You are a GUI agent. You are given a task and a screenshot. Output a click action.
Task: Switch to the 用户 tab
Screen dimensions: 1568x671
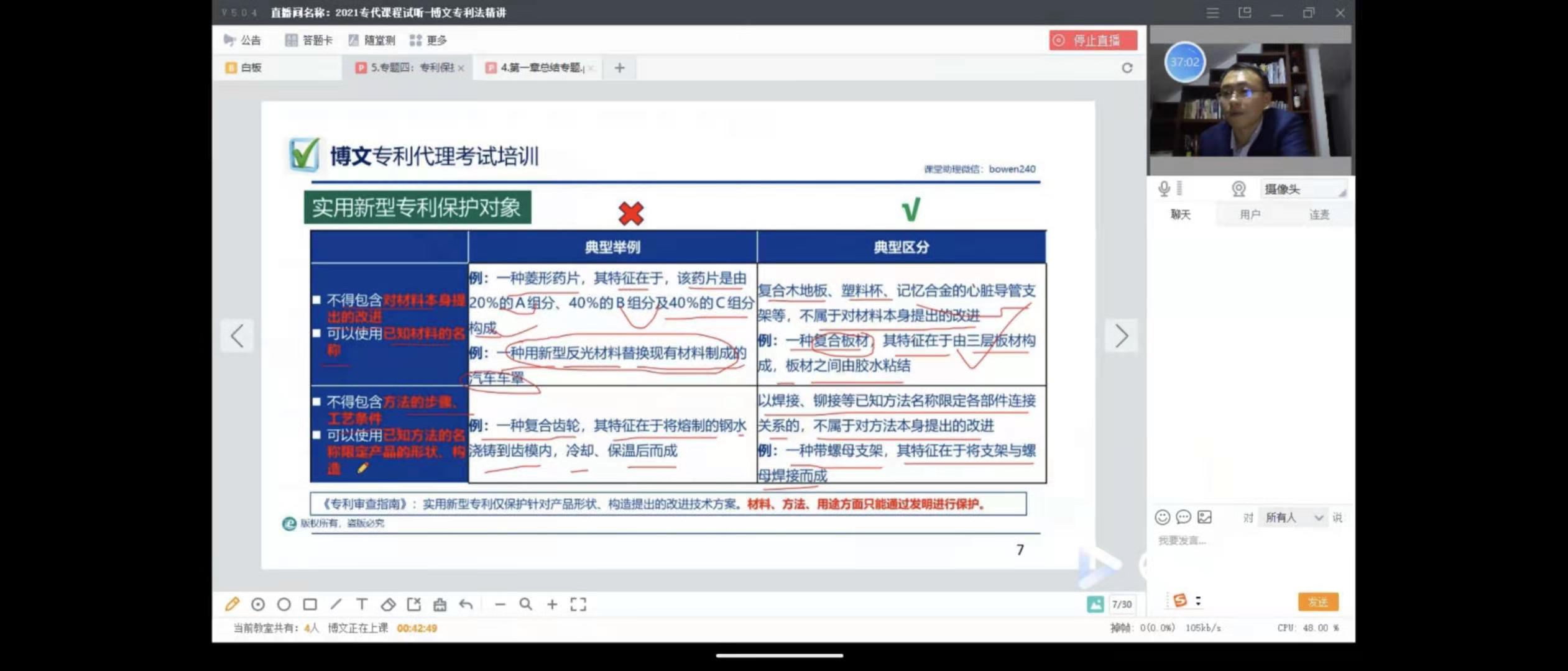[x=1250, y=214]
